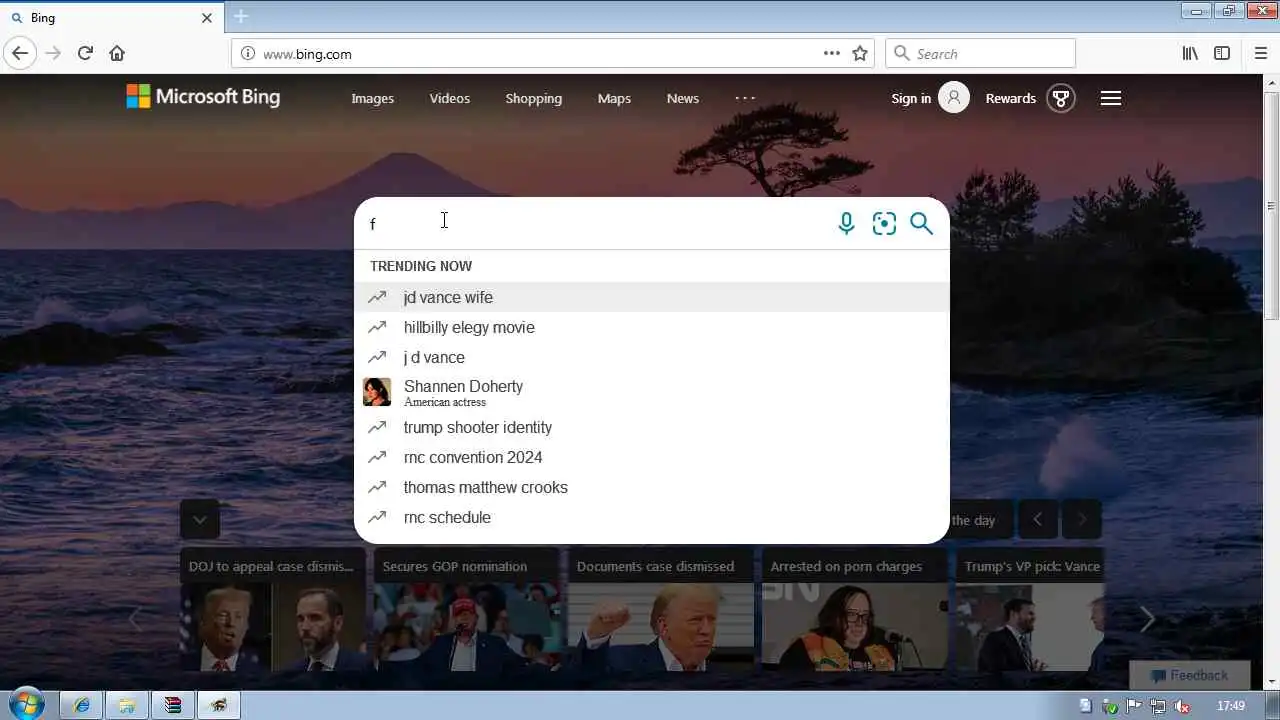This screenshot has height=720, width=1280.
Task: Select suggestion 'jd vance wife'
Action: point(651,297)
